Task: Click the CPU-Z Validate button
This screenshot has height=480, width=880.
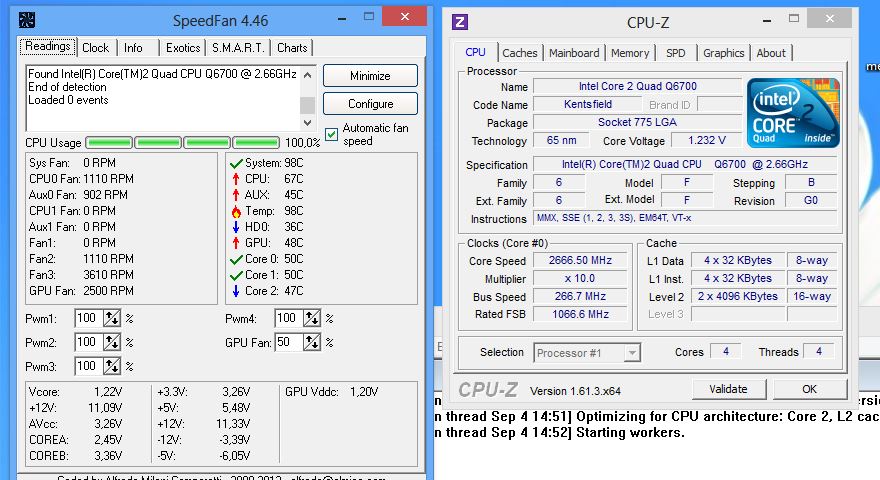Action: 728,389
